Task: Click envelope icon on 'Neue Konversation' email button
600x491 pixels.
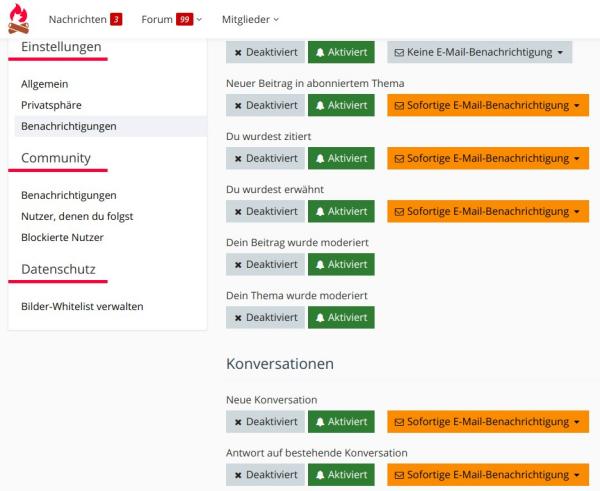Action: pos(397,423)
